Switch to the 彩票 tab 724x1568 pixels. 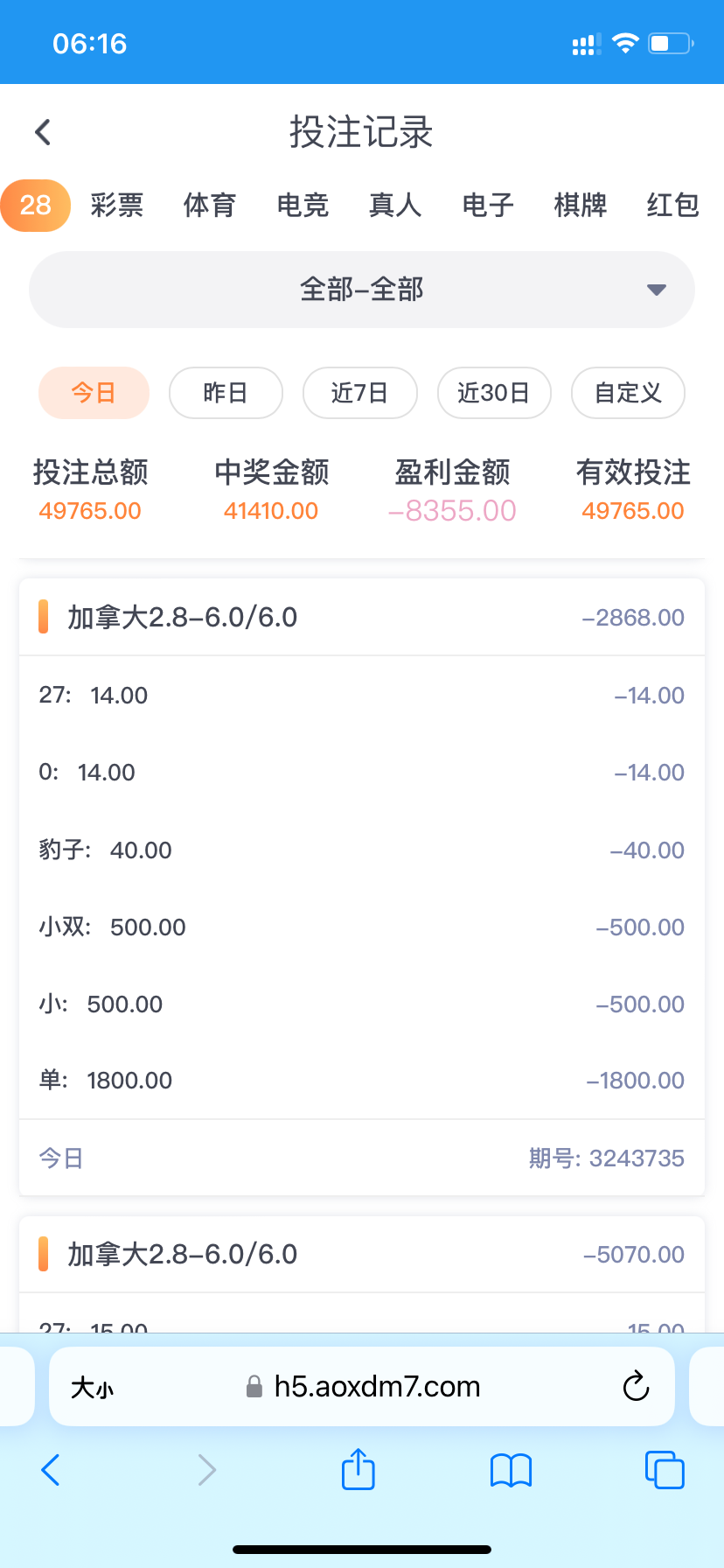tap(116, 206)
